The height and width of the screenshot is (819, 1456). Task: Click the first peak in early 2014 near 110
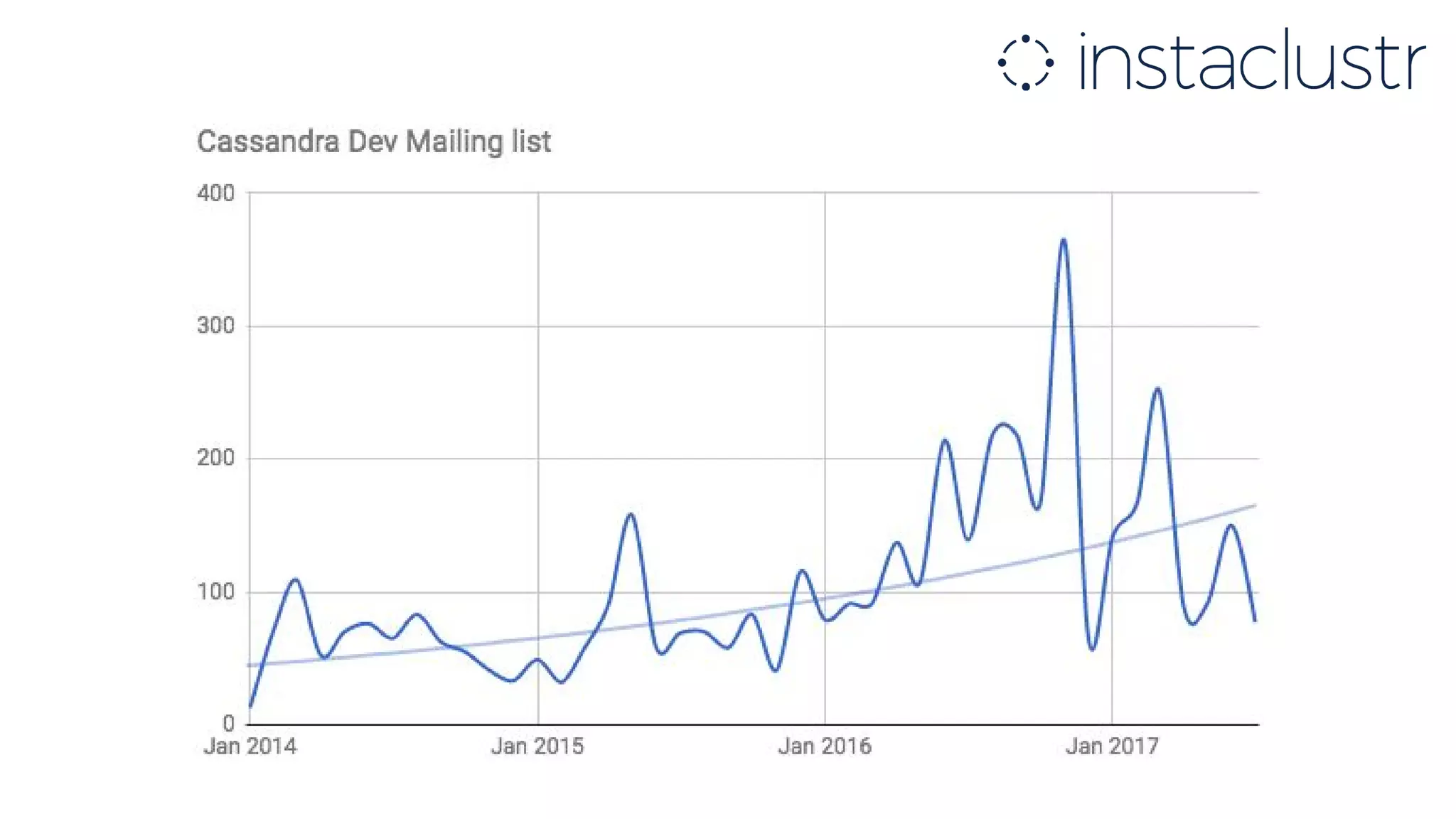click(295, 579)
